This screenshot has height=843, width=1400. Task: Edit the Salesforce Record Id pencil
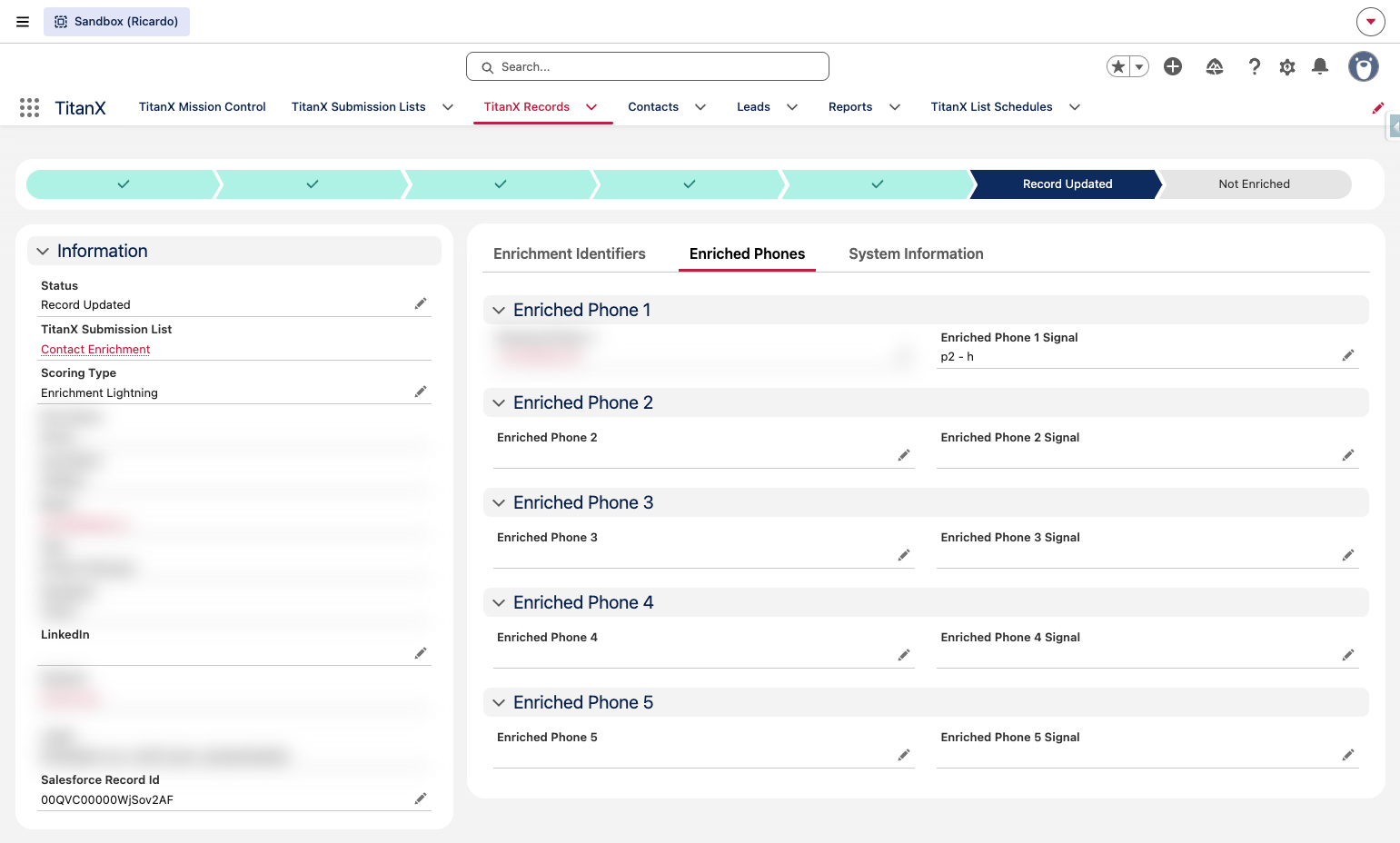[x=421, y=798]
